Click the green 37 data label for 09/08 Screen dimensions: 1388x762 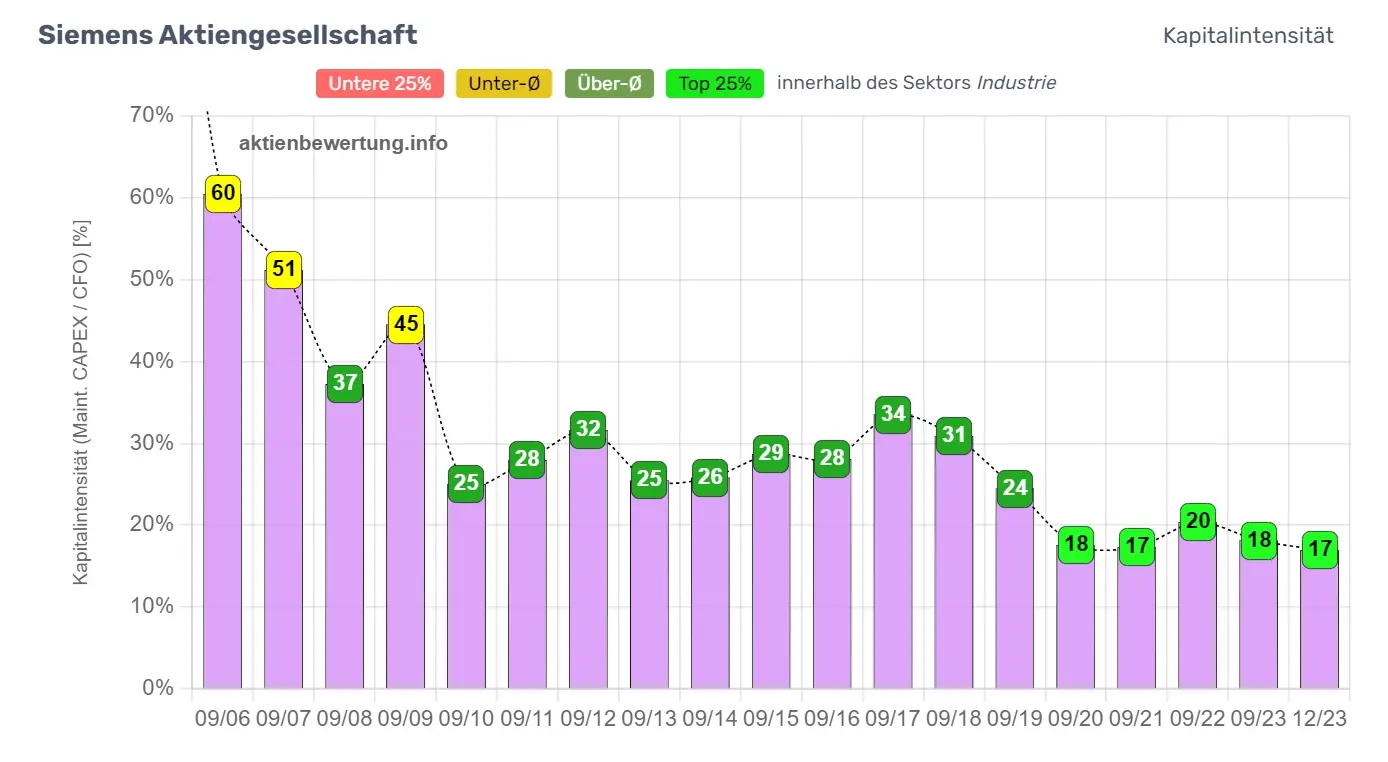coord(345,383)
